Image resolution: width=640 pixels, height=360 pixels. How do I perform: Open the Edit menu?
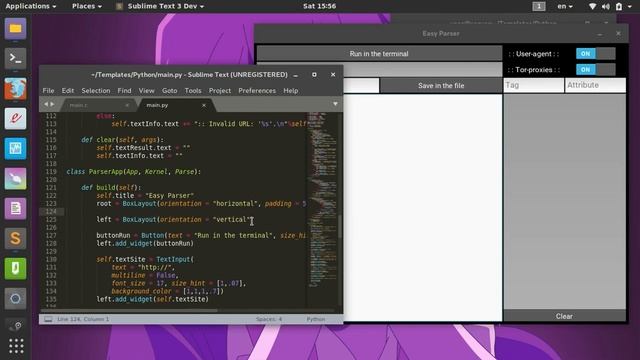pos(68,91)
